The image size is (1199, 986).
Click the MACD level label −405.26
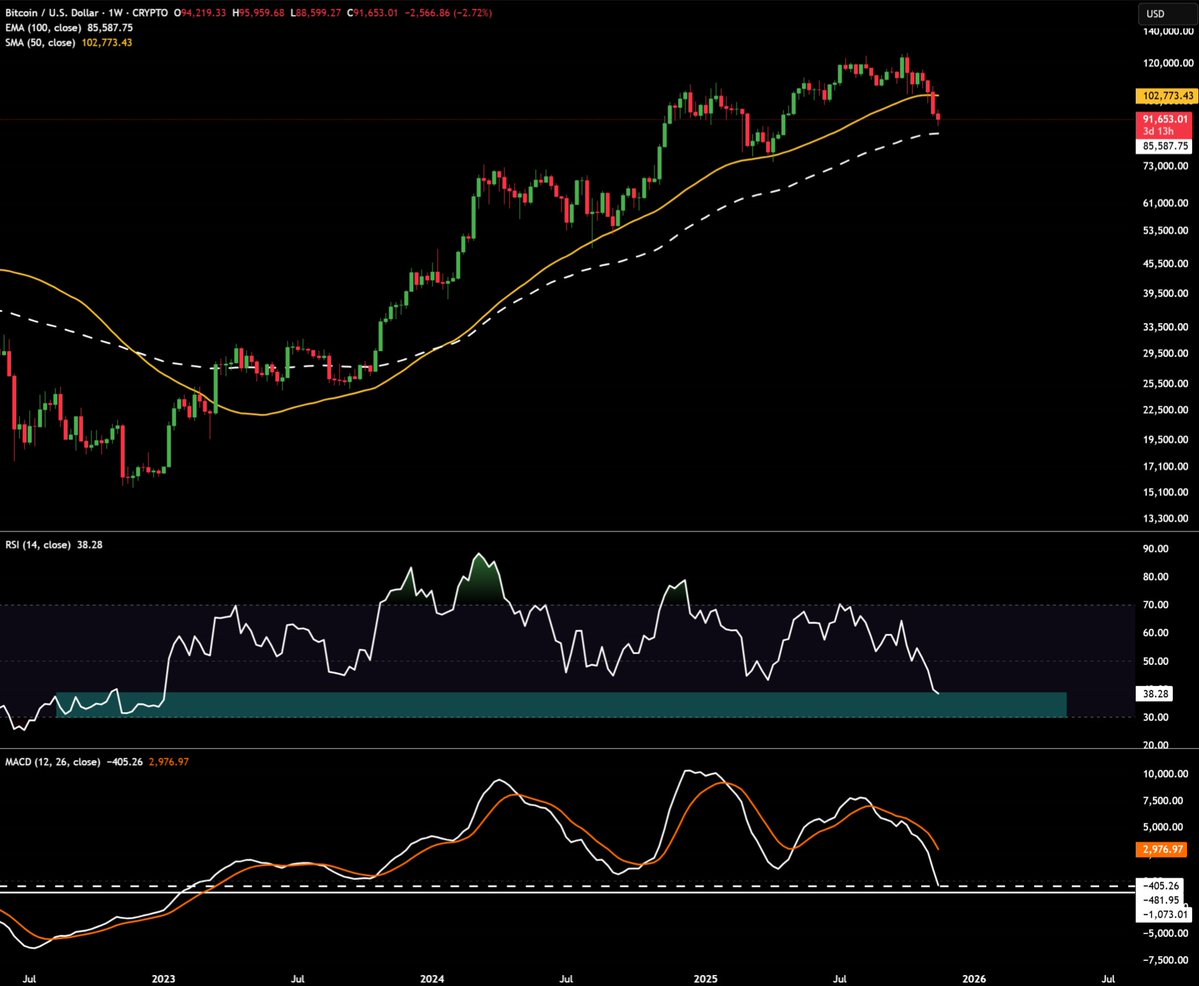(x=1162, y=885)
